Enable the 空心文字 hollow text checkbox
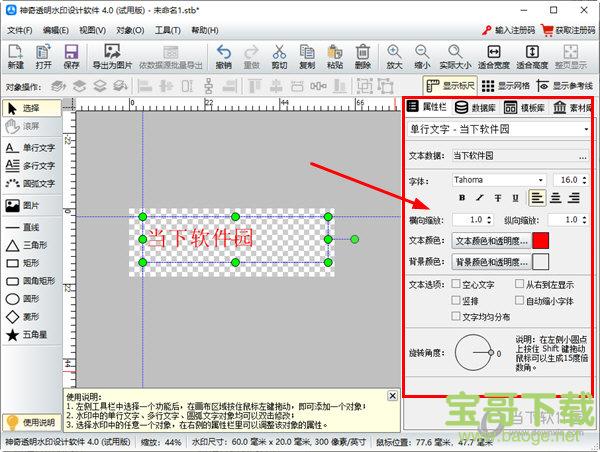Viewport: 600px width, 452px height. click(x=457, y=285)
